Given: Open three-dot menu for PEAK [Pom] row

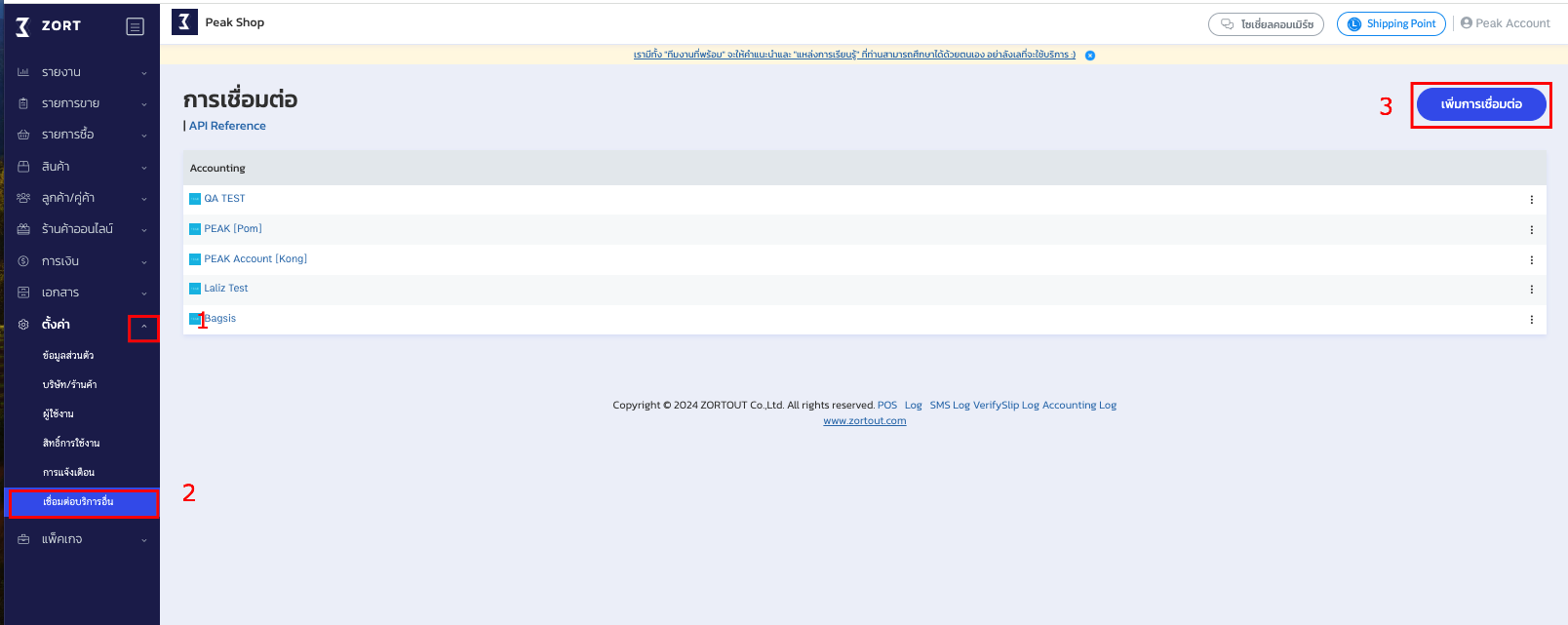Looking at the screenshot, I should click(1531, 230).
